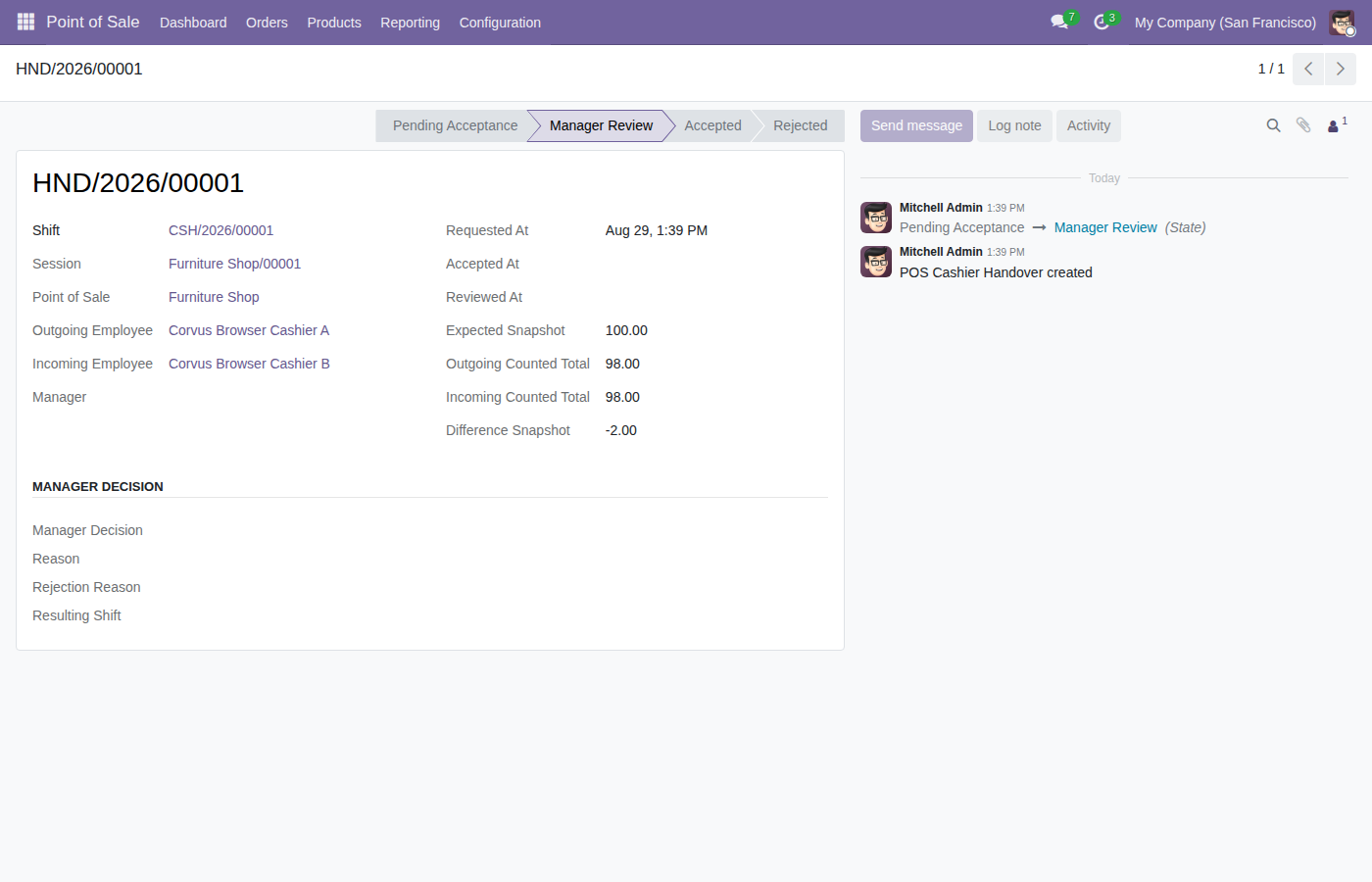The height and width of the screenshot is (882, 1372).
Task: Open shift link CSH/2026/00001
Action: [x=220, y=230]
